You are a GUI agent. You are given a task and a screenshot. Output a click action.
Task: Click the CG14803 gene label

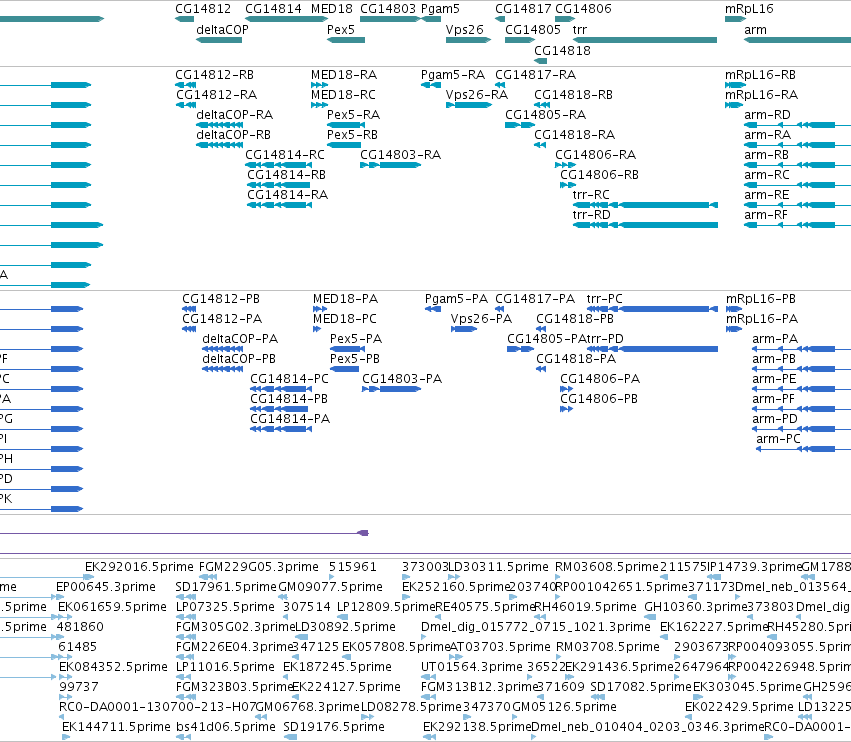[x=388, y=9]
